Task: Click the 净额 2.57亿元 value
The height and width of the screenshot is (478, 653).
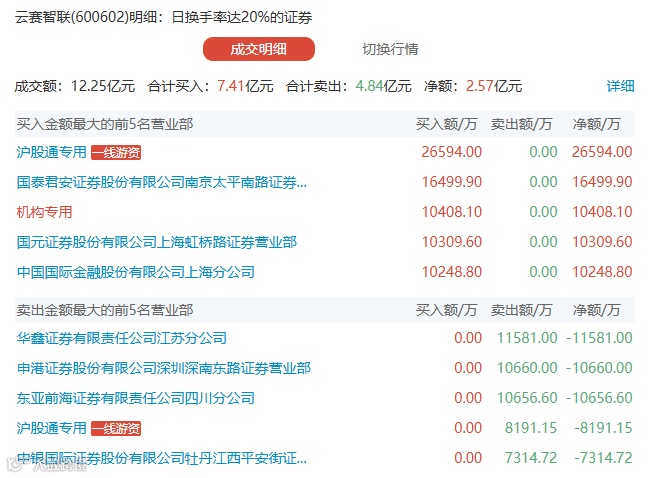Action: pyautogui.click(x=493, y=86)
